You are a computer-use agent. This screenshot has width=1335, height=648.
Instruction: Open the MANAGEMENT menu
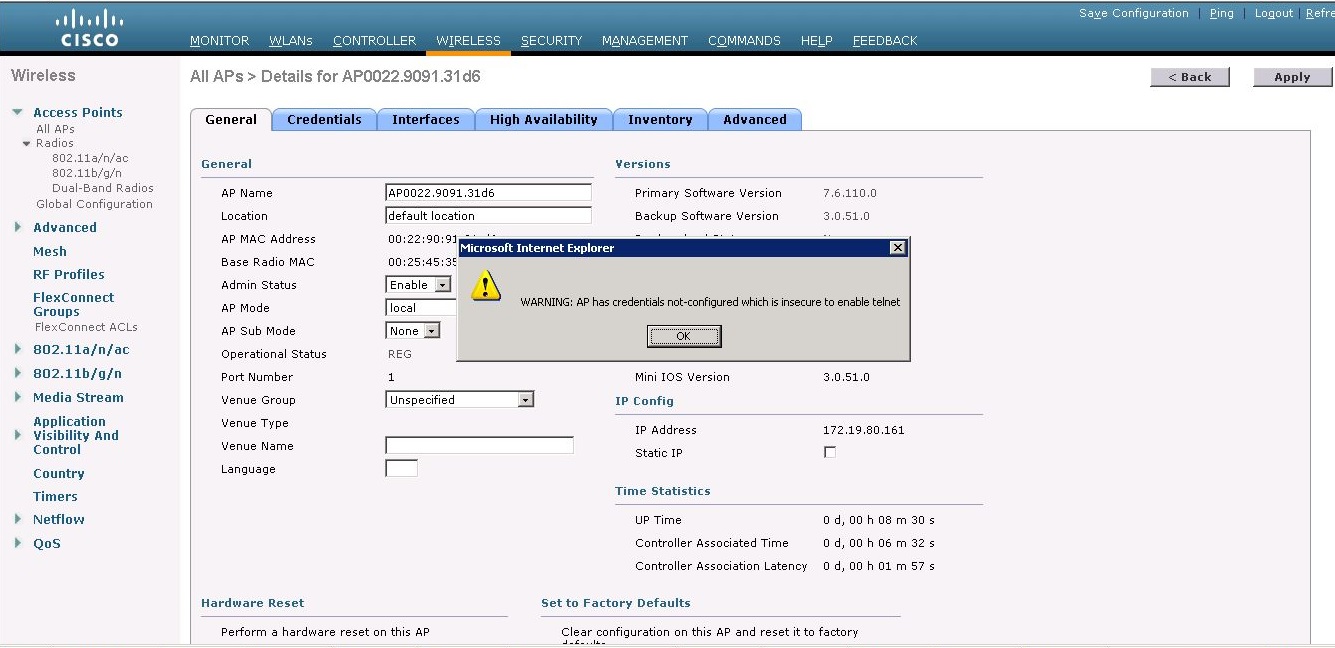(x=645, y=41)
